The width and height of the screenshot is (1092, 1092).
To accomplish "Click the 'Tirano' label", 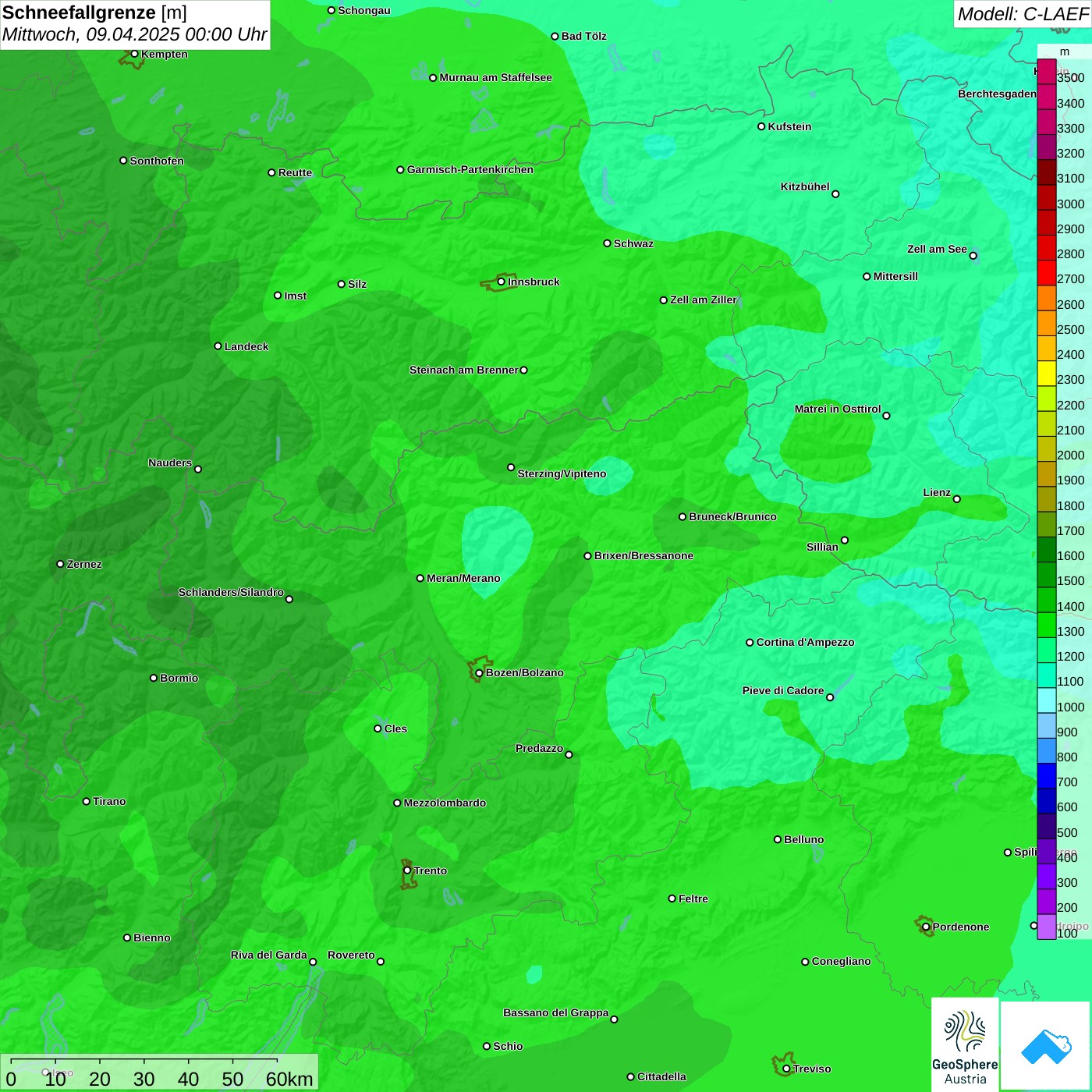I will pos(109,801).
